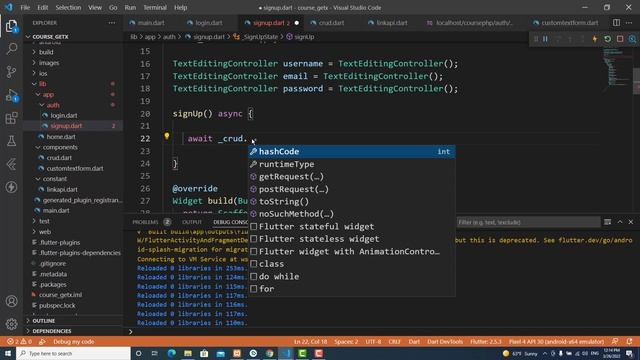The height and width of the screenshot is (360, 640).
Task: Open the Run and Debug view
Action: click(x=11, y=96)
